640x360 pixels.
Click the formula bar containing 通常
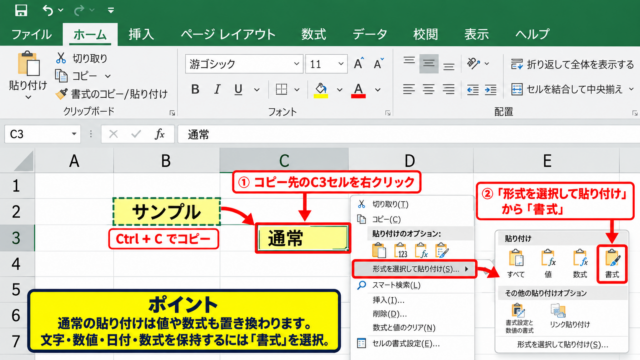pos(409,134)
